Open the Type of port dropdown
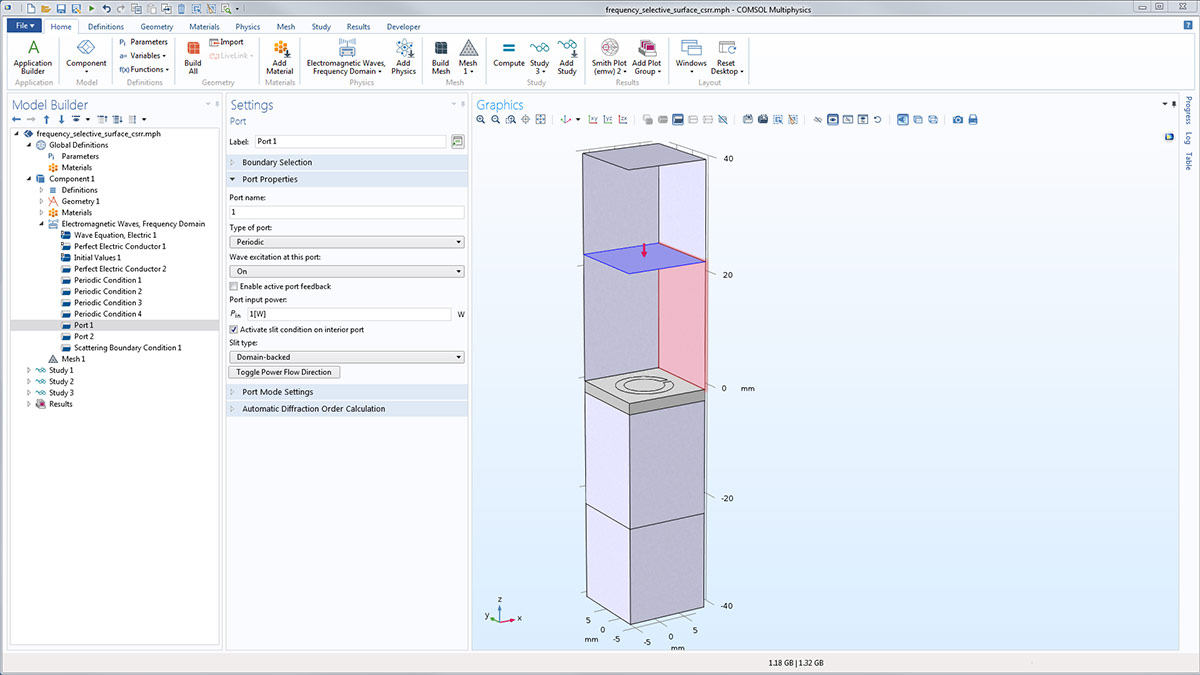 [346, 242]
